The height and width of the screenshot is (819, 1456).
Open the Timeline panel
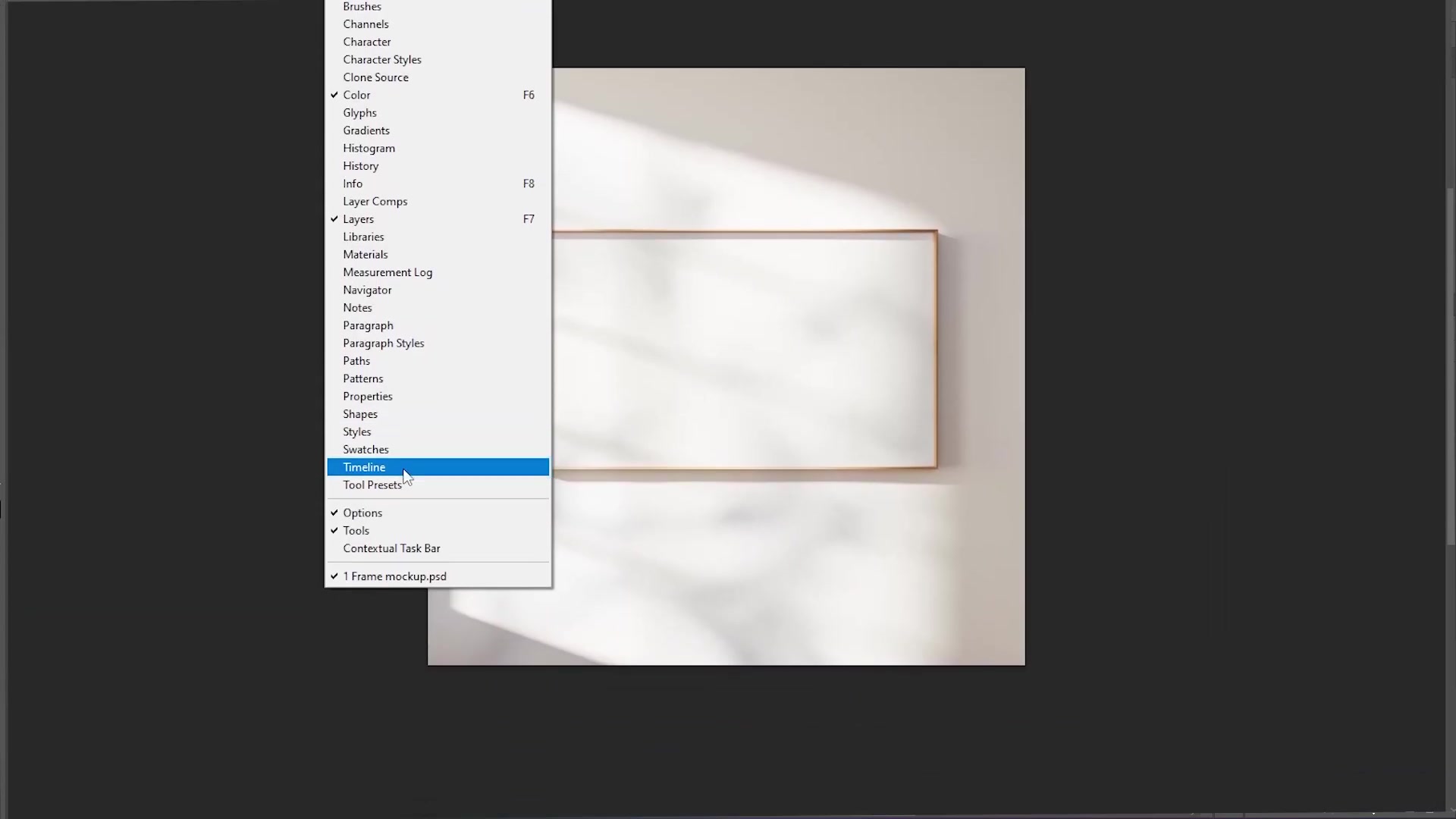point(364,466)
